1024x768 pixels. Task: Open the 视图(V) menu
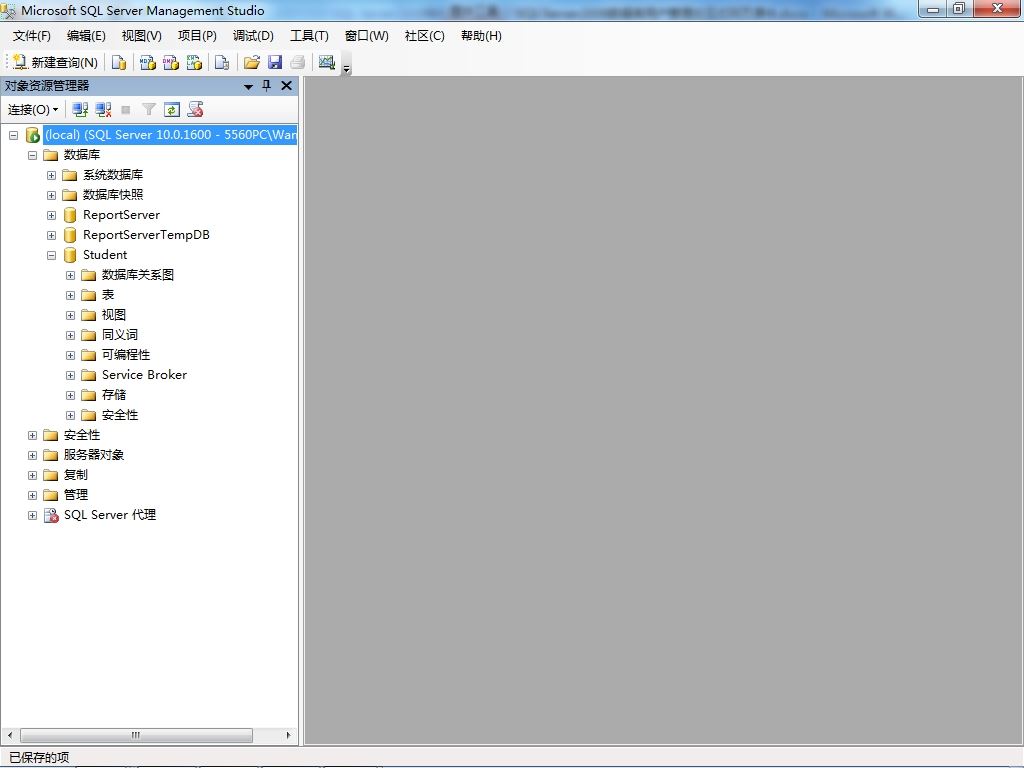[141, 36]
